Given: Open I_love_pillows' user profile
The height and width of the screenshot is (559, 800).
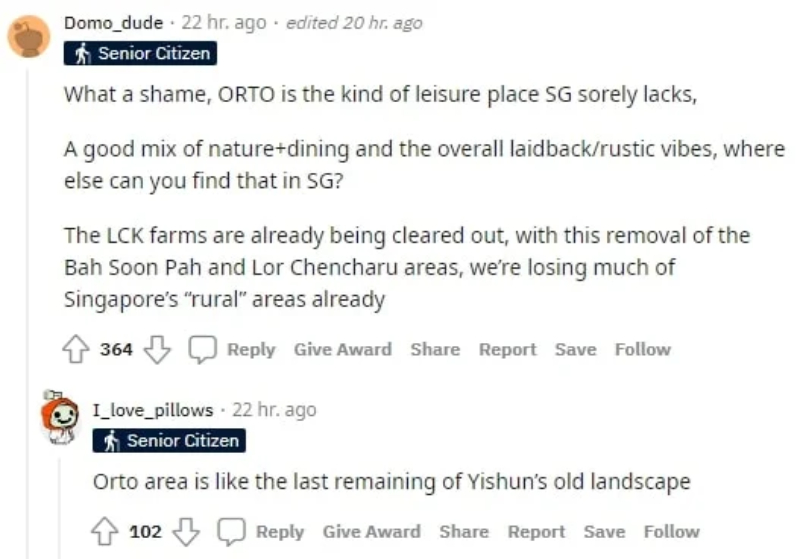Looking at the screenshot, I should tap(152, 410).
